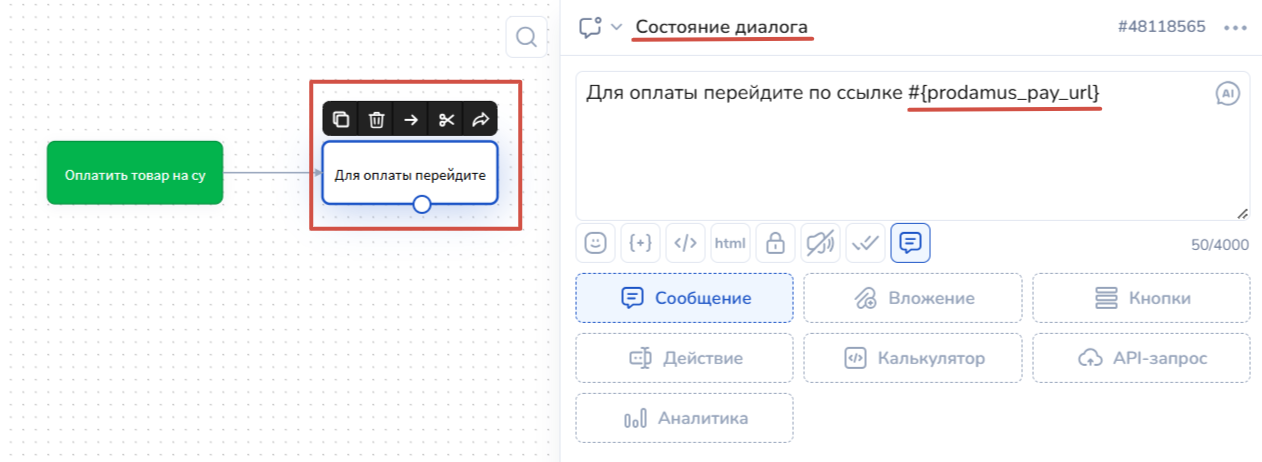Image resolution: width=1262 pixels, height=462 pixels.
Task: Open canvas search with the magnifier icon
Action: click(526, 38)
